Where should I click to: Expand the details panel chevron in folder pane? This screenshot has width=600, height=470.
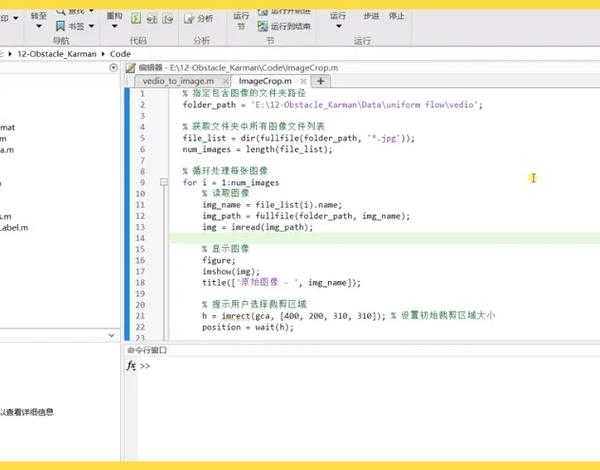(x=111, y=336)
